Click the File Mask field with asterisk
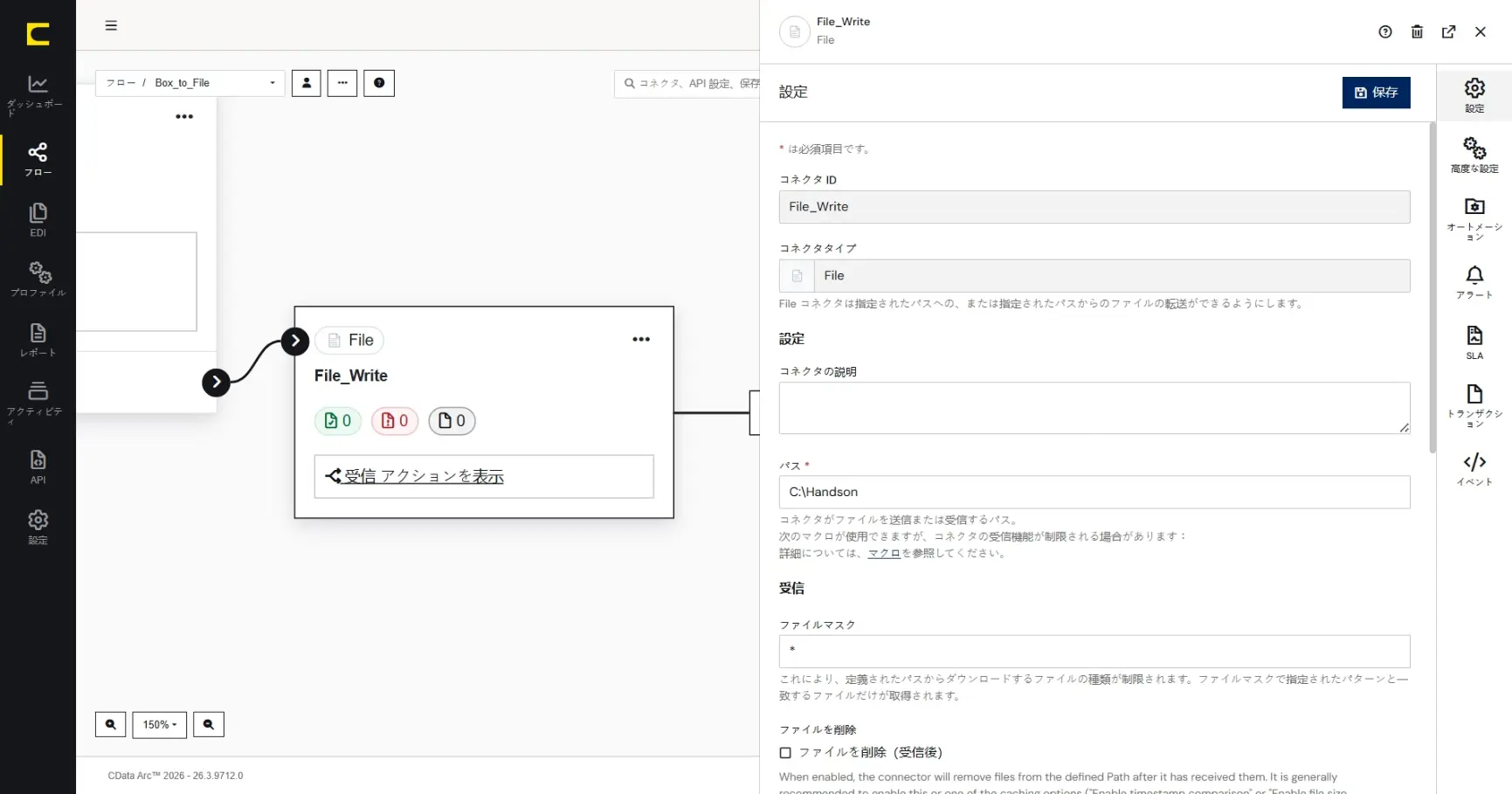1512x794 pixels. 1094,652
